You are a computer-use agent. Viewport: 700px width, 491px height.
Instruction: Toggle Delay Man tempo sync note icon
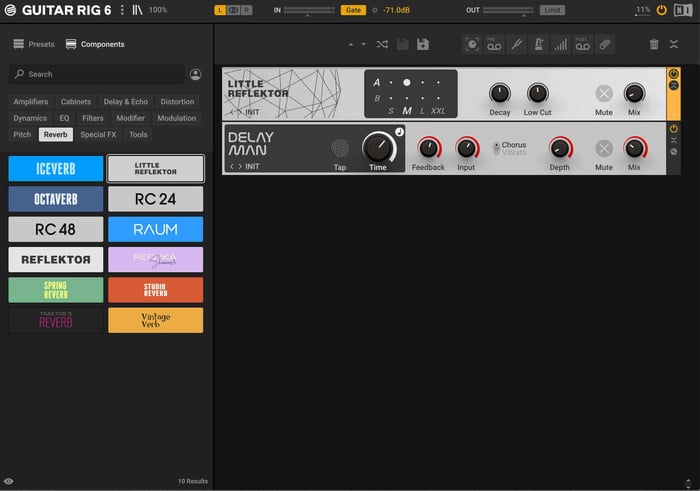point(399,132)
